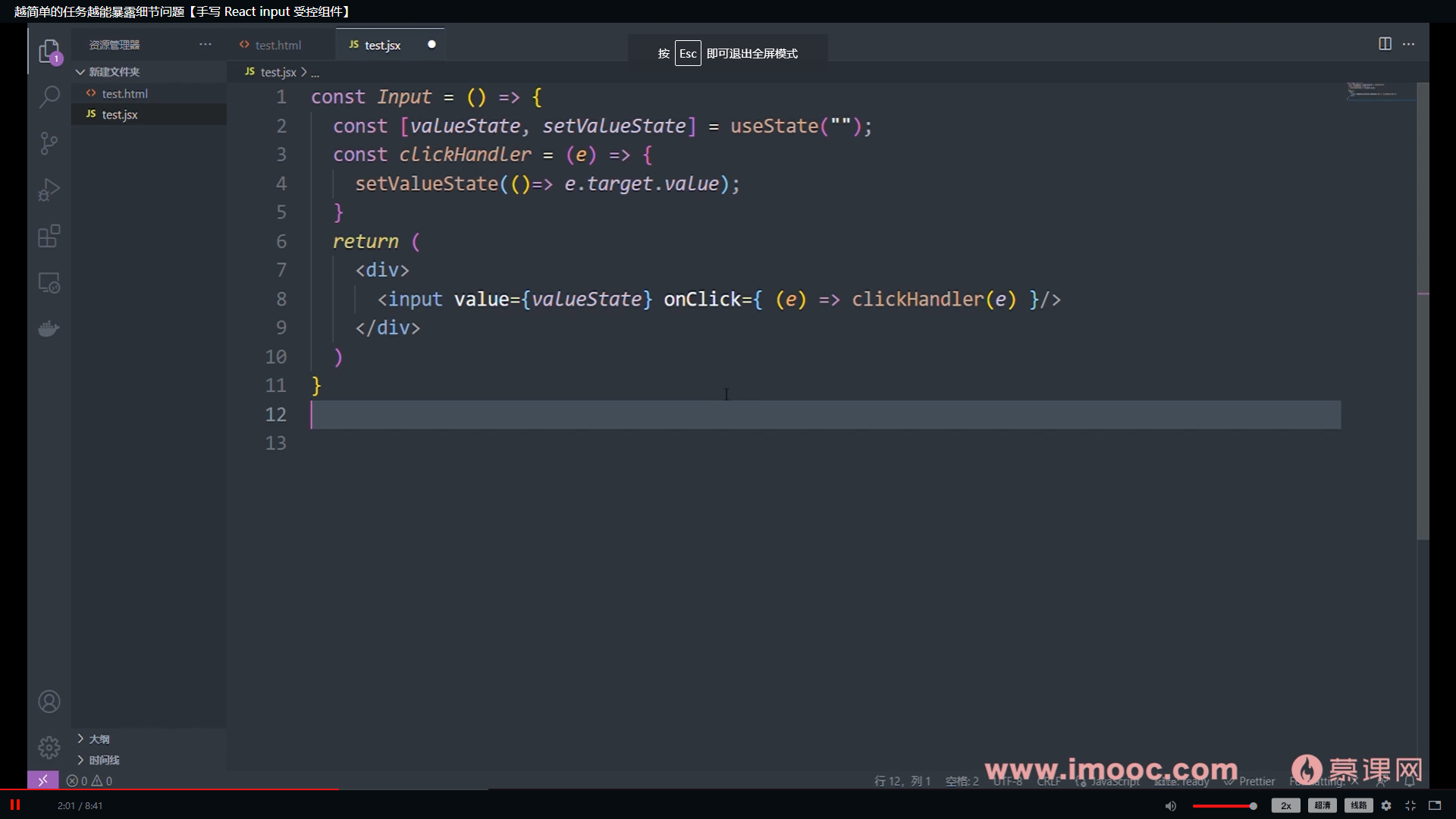
Task: Open the Accounts menu icon
Action: point(49,701)
